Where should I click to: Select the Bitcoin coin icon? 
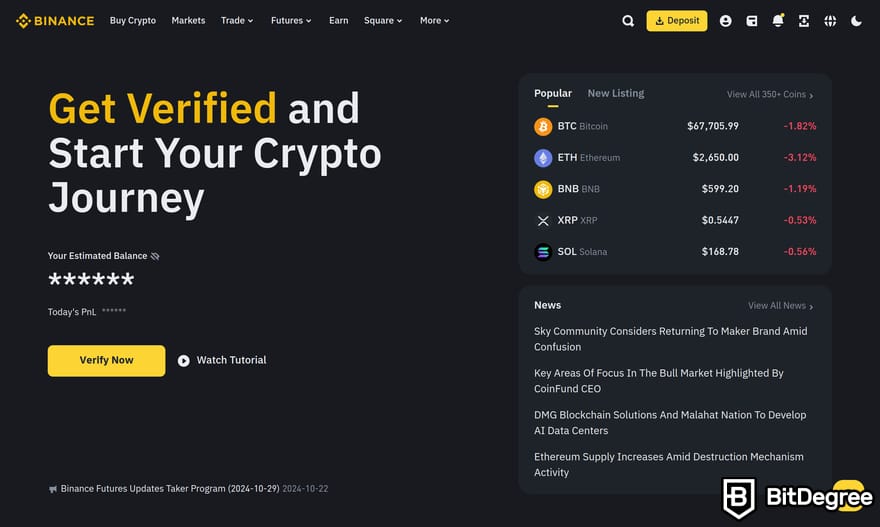coord(543,126)
